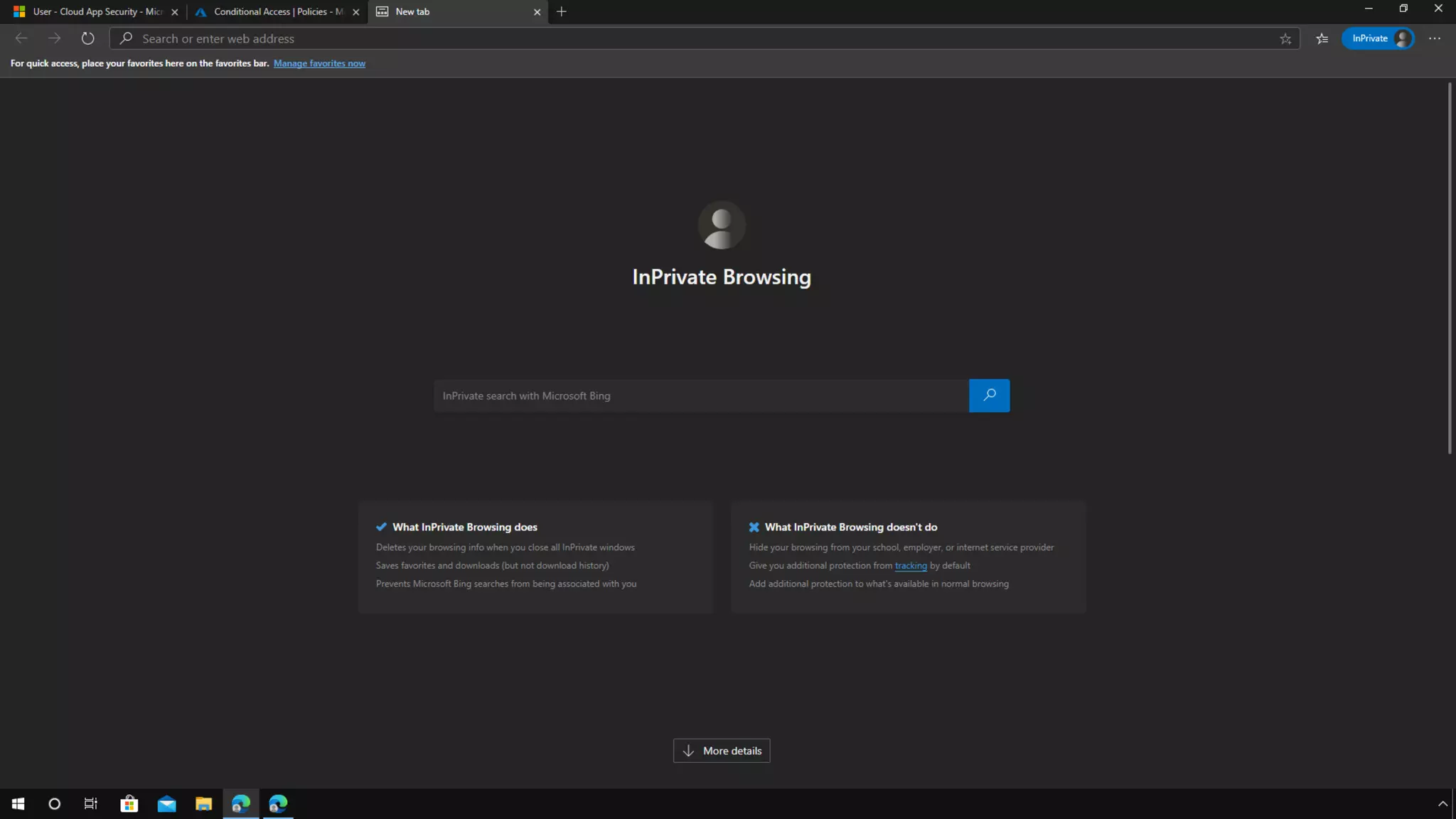The height and width of the screenshot is (819, 1456).
Task: Click the Manage favorites now link
Action: (x=319, y=63)
